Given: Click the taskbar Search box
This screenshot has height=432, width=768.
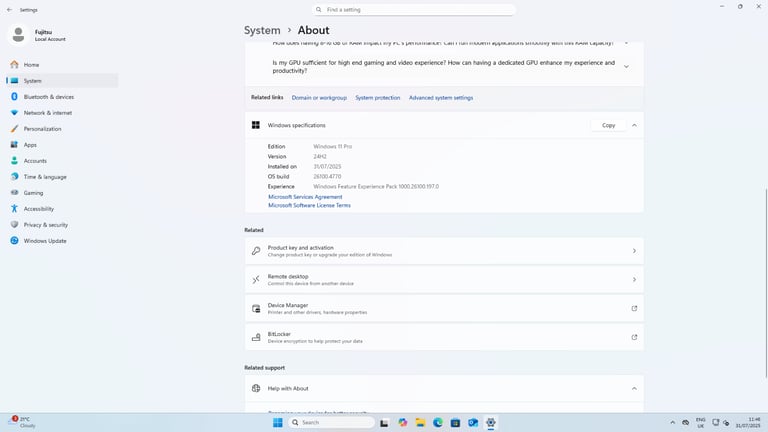Looking at the screenshot, I should [331, 423].
